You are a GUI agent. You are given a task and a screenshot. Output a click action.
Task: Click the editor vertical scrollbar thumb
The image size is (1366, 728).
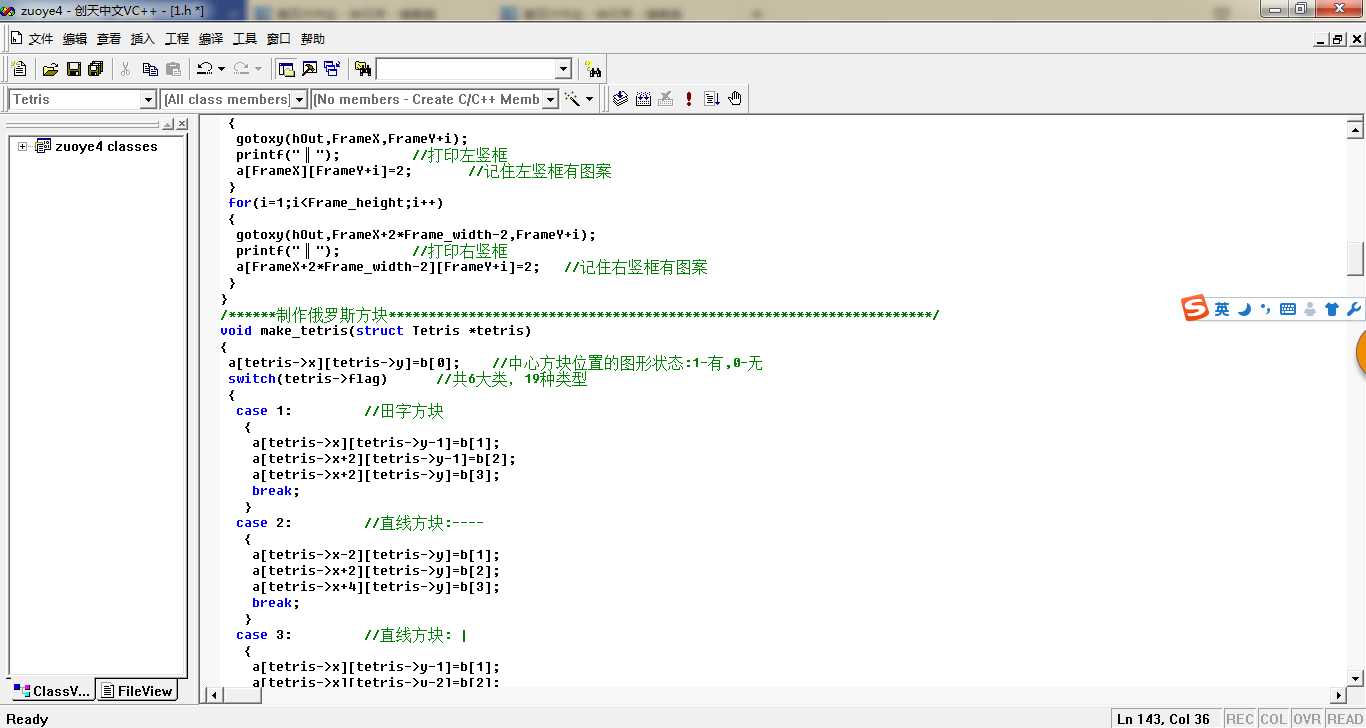[x=1355, y=259]
